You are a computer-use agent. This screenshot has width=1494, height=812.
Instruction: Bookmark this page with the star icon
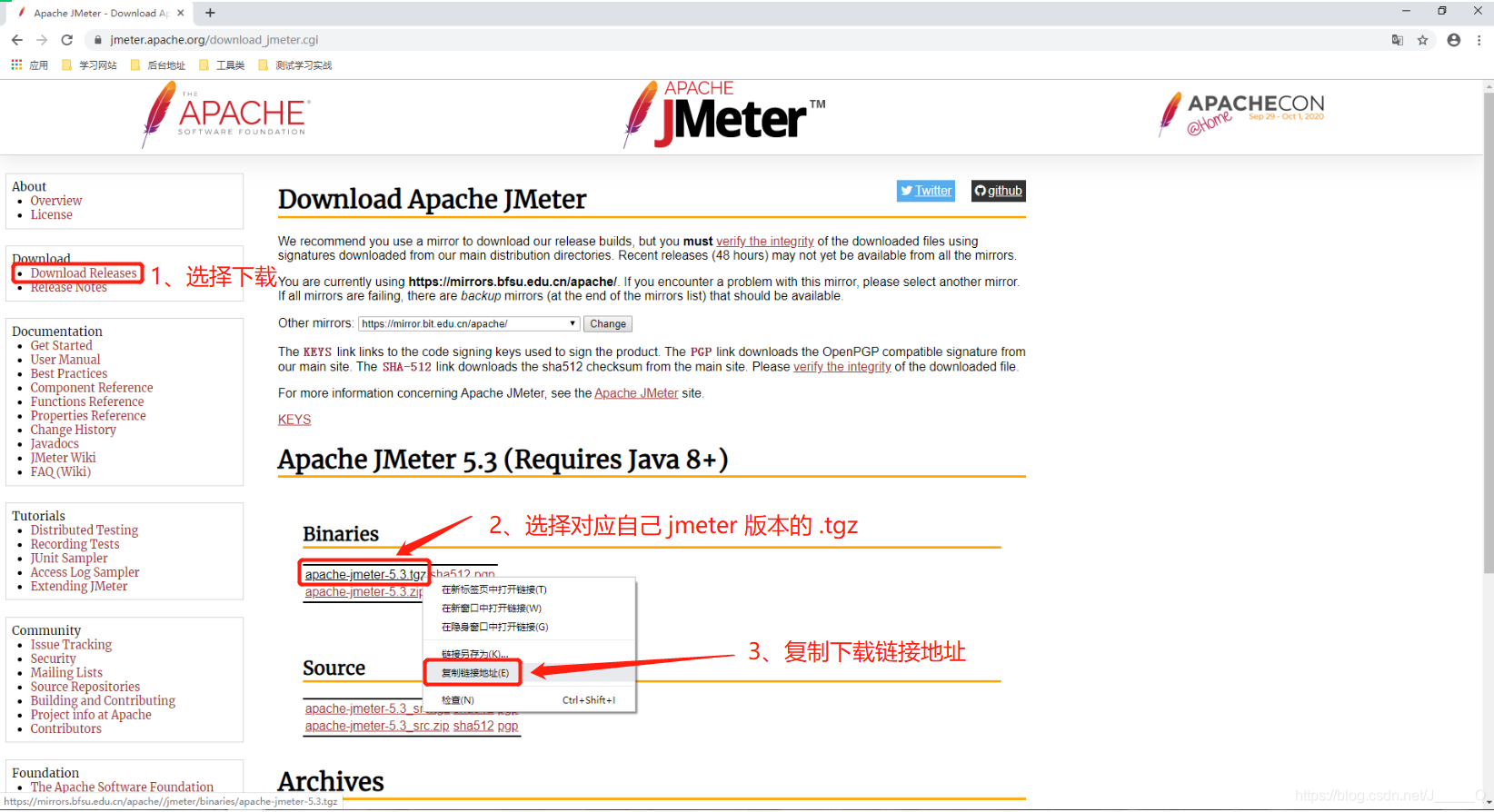coord(1423,40)
